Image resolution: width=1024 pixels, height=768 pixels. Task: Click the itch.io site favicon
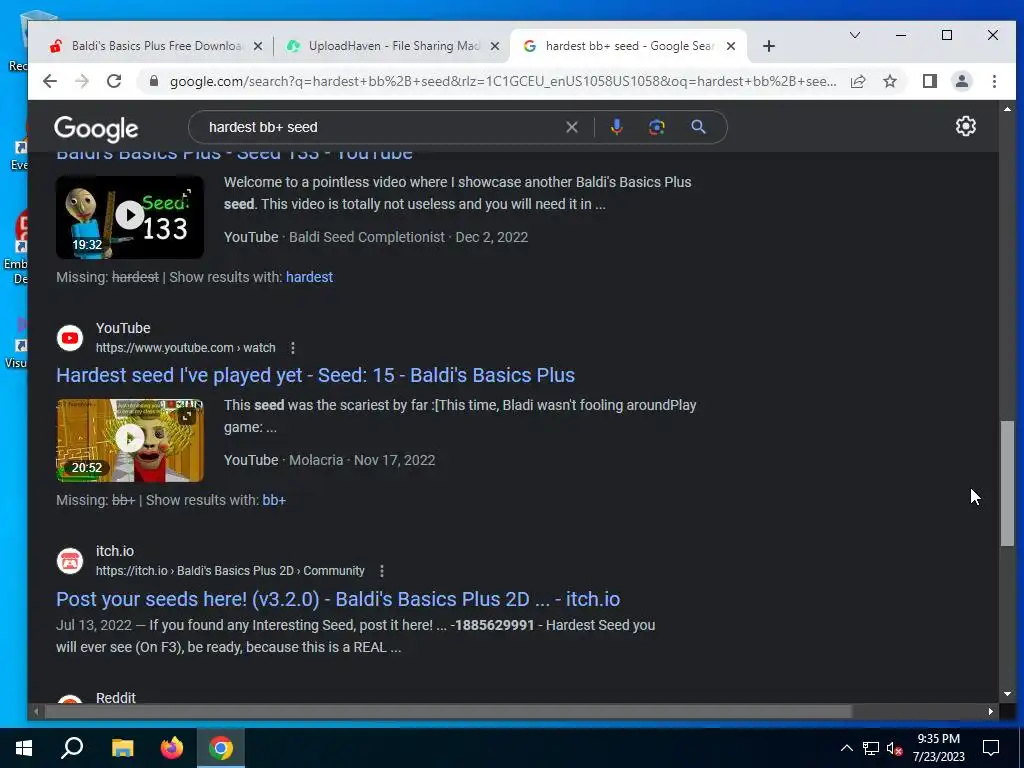point(70,561)
